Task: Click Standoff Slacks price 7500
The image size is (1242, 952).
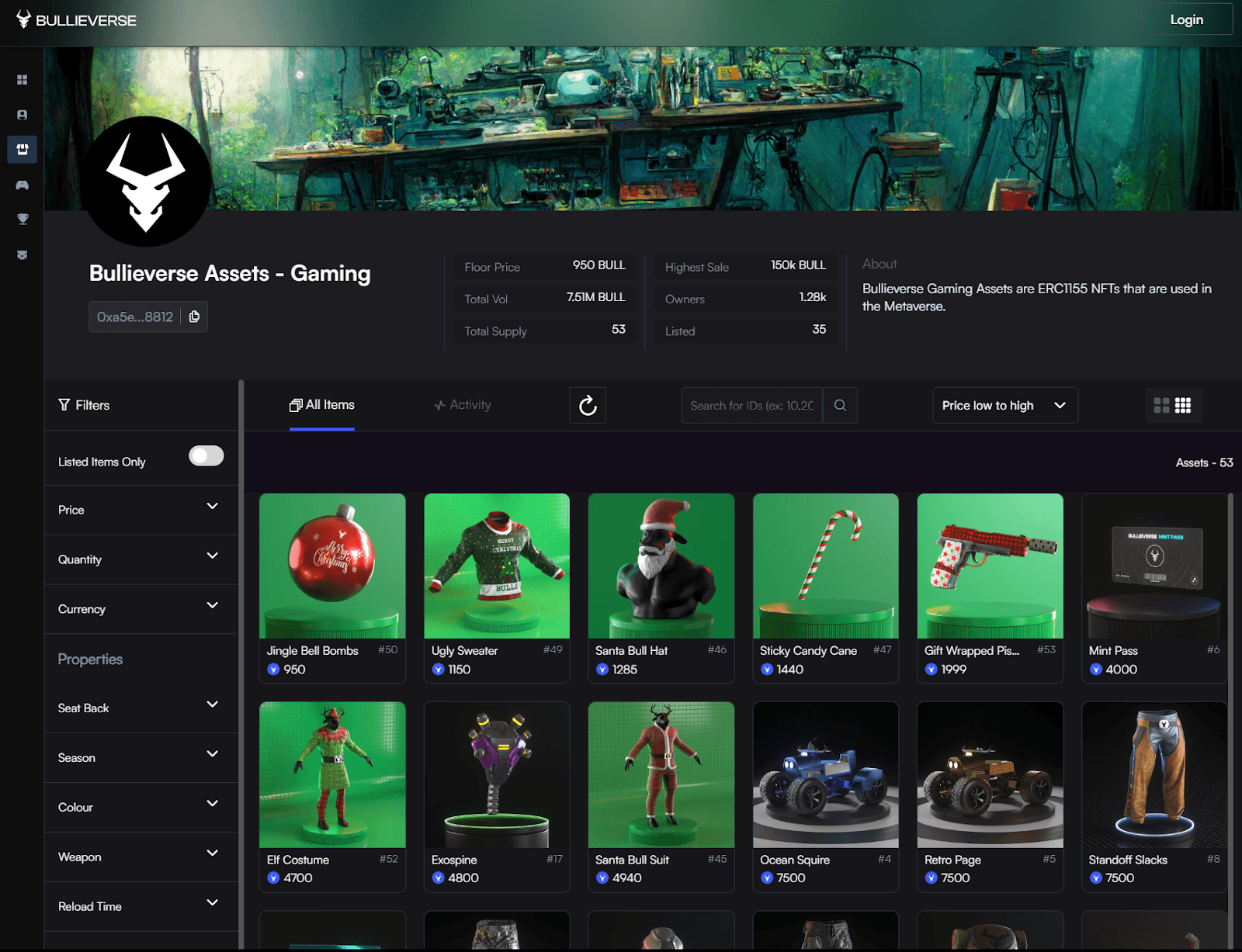Action: pos(1119,878)
